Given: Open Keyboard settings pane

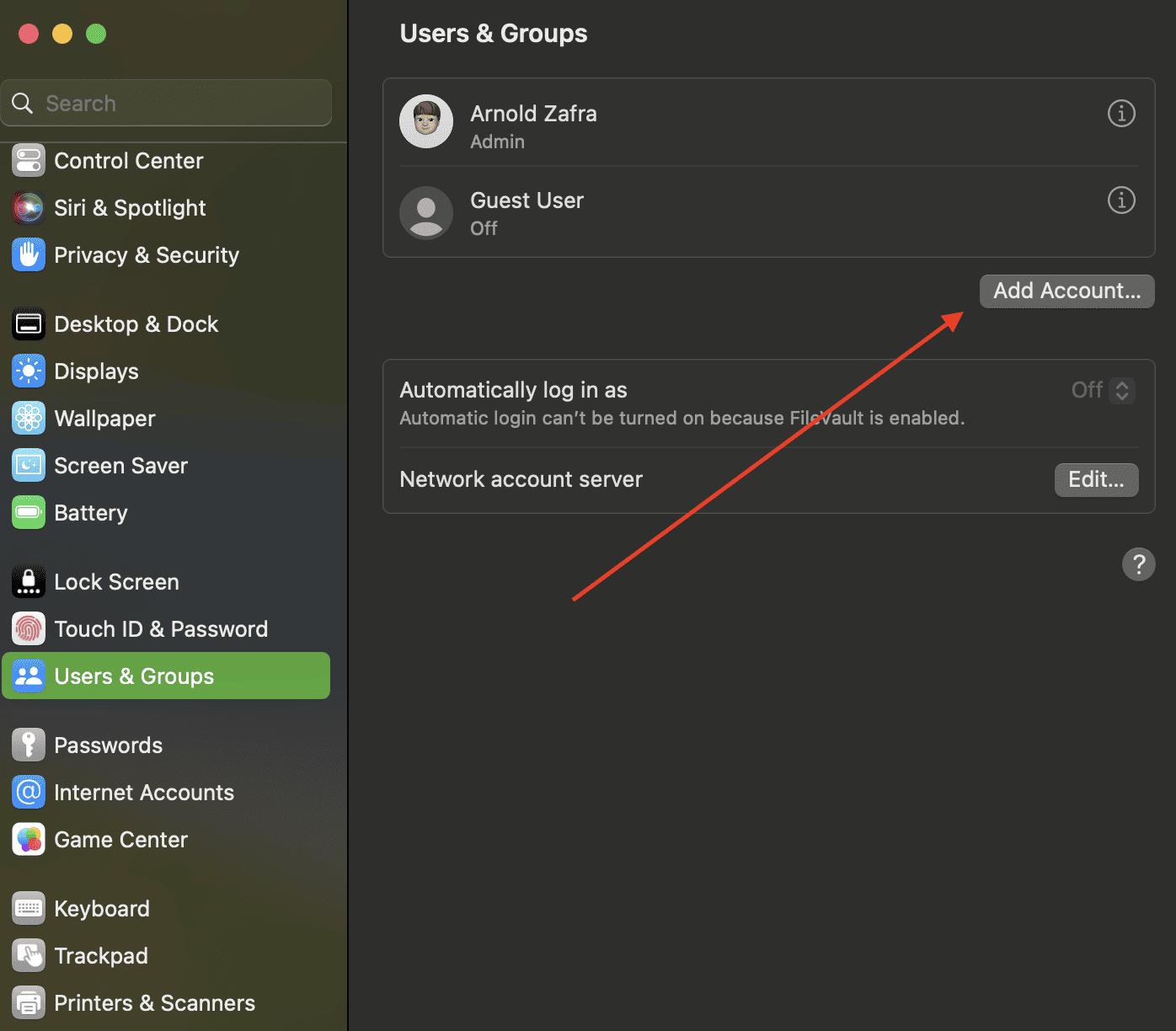Looking at the screenshot, I should pos(101,909).
